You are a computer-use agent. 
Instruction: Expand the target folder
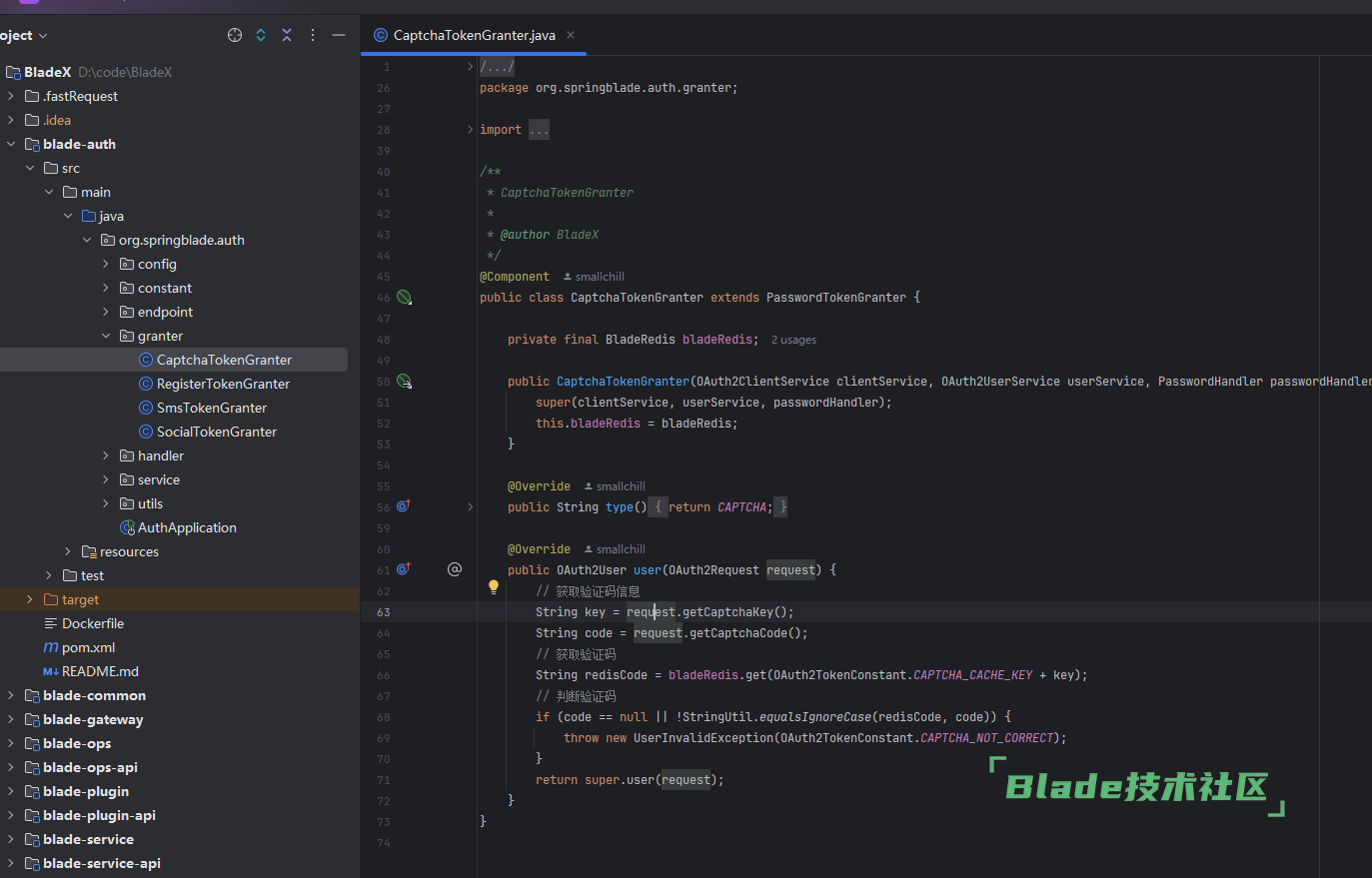pos(30,599)
